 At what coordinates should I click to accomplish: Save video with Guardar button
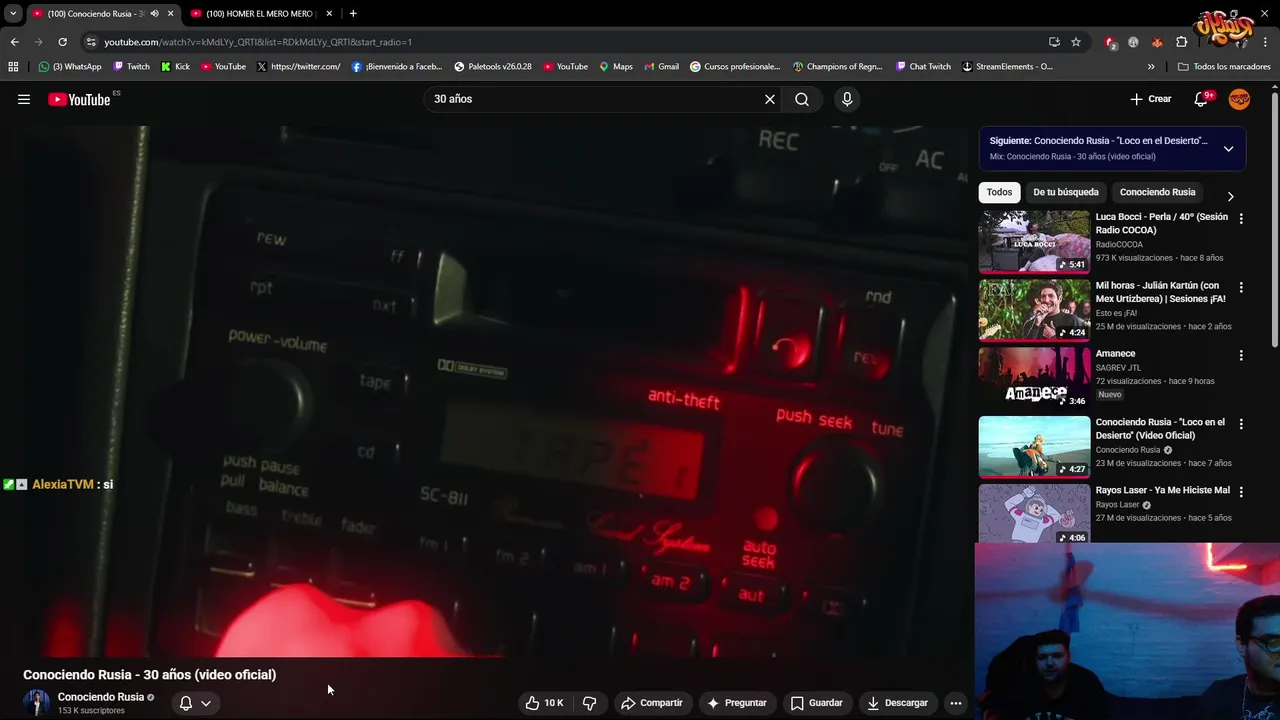tap(817, 703)
